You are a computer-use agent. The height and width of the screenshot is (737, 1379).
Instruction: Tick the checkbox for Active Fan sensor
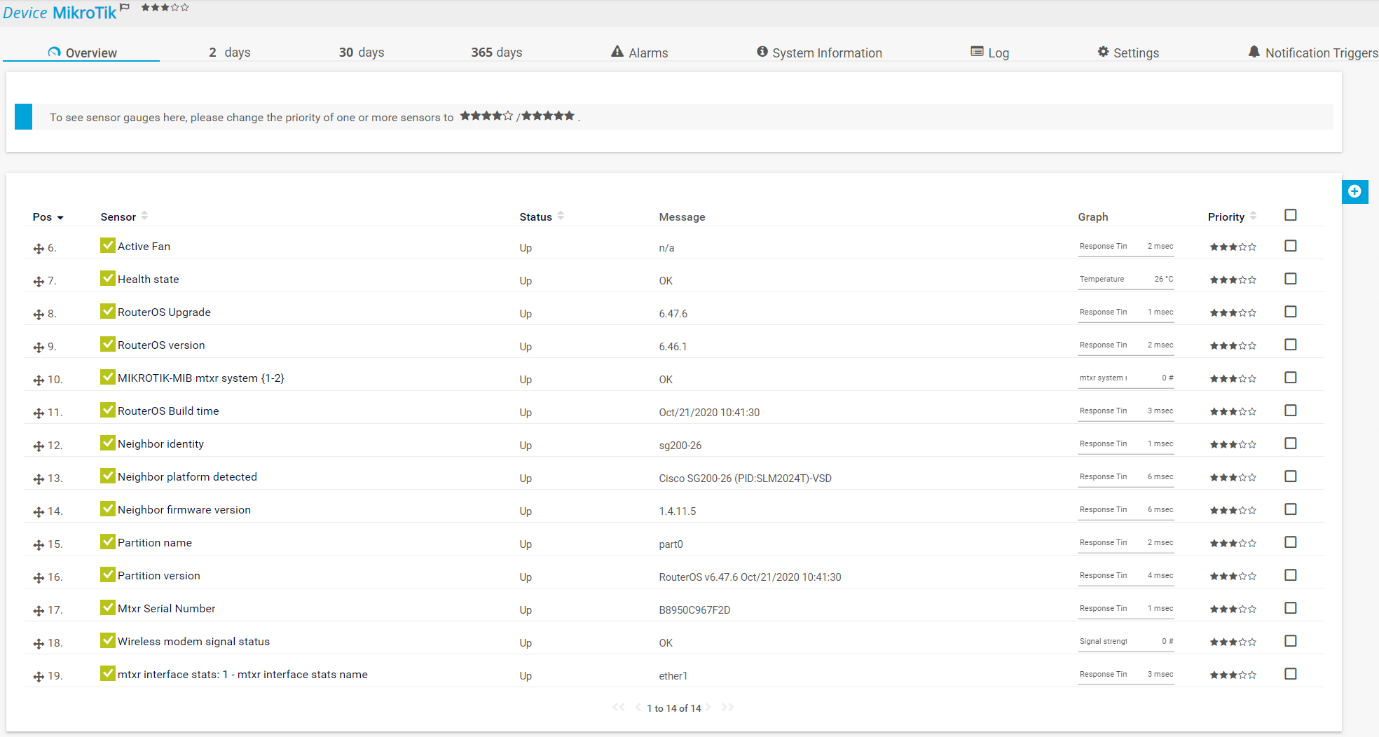pos(1290,246)
